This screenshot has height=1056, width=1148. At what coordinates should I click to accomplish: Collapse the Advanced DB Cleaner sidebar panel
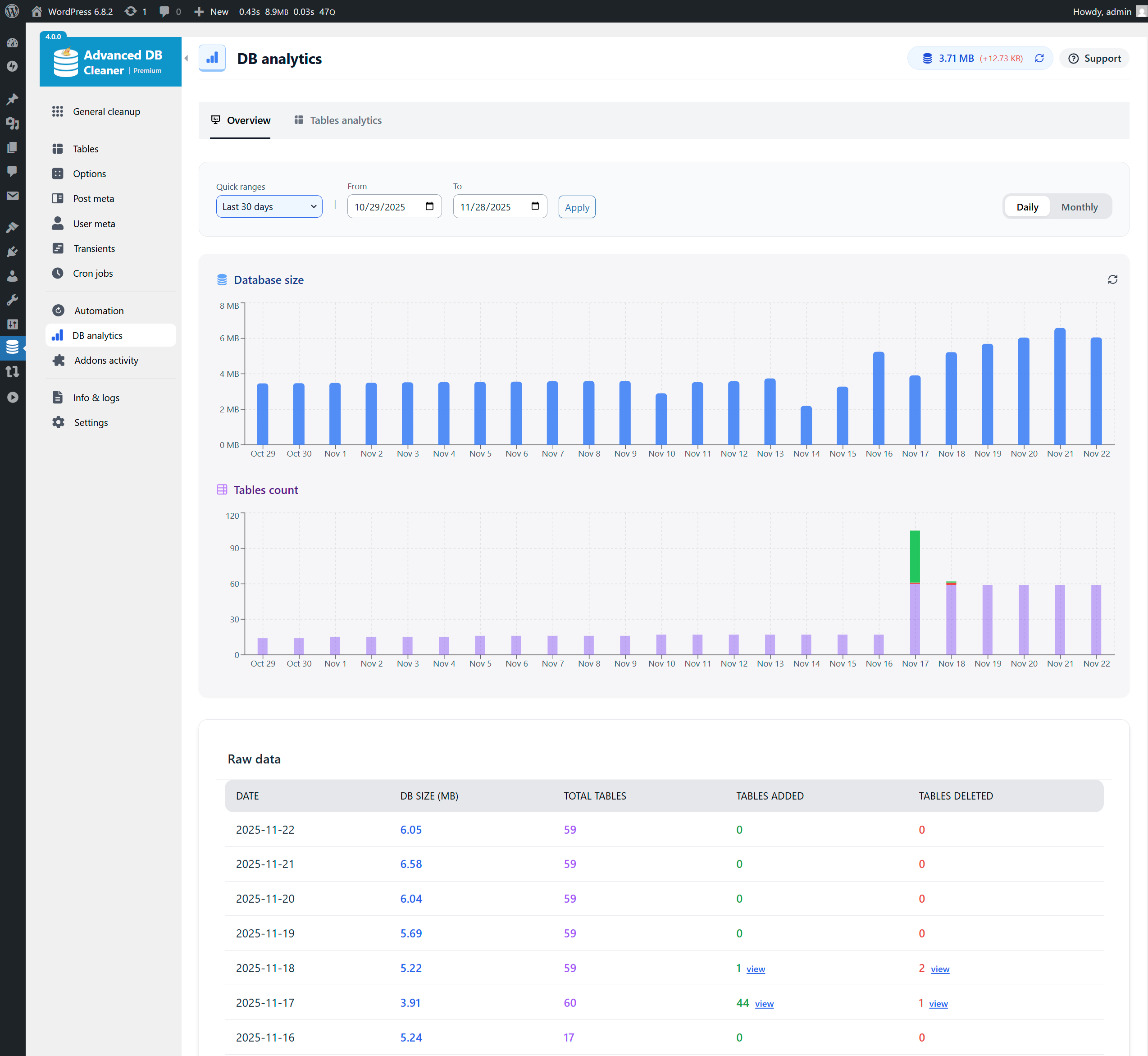click(x=185, y=58)
